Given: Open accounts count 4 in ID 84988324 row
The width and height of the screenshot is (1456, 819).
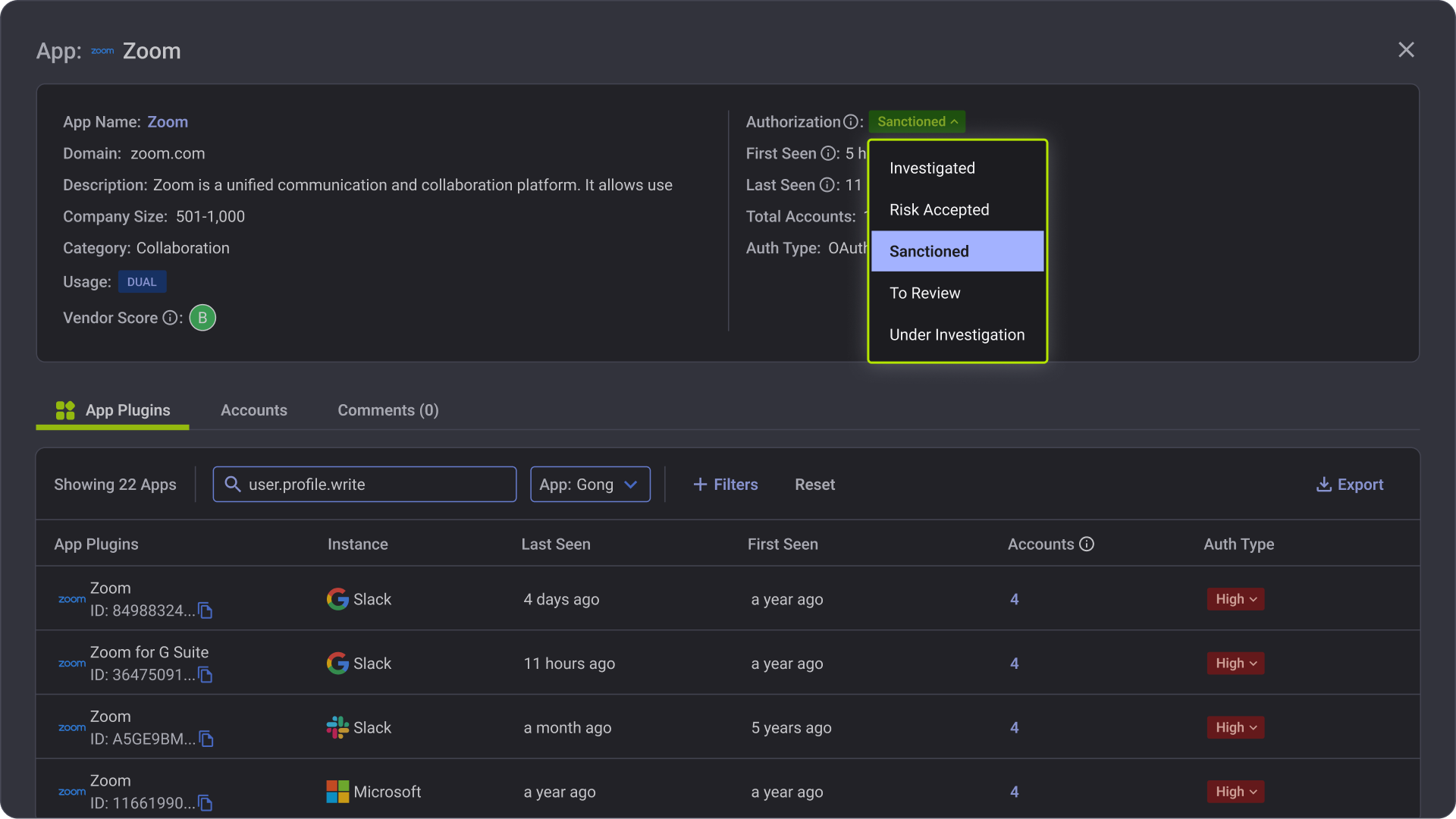Looking at the screenshot, I should pyautogui.click(x=1014, y=599).
